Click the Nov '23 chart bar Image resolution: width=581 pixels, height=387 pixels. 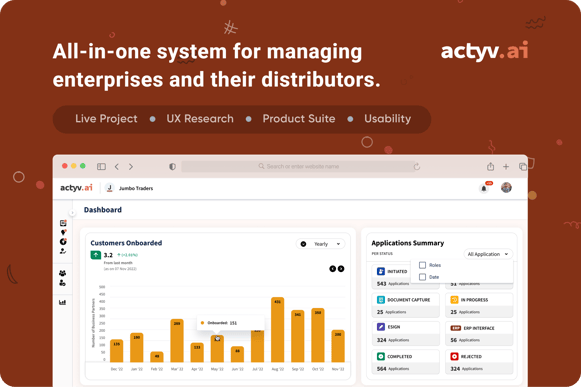click(338, 346)
